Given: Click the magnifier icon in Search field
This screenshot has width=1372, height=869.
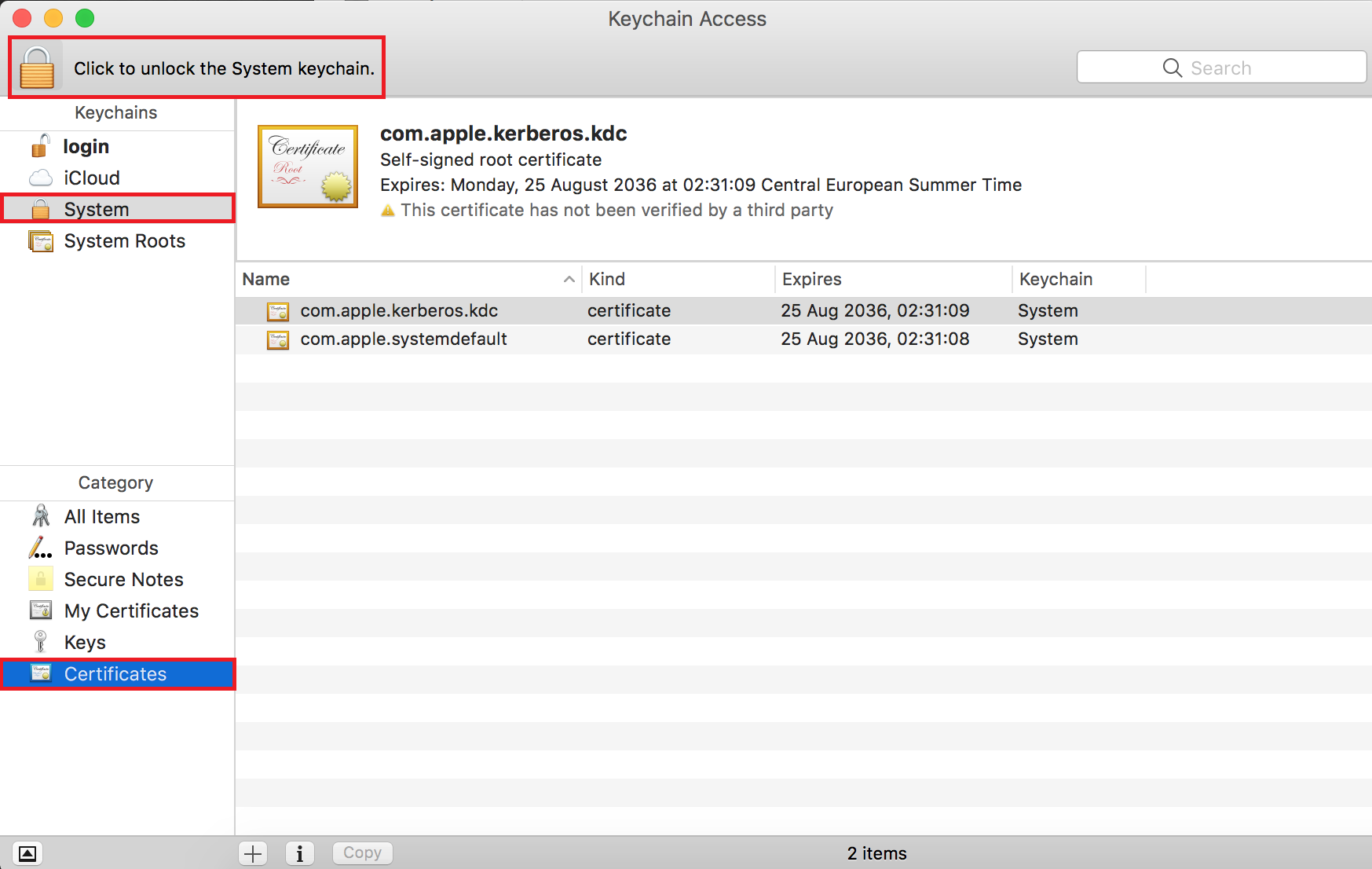Looking at the screenshot, I should (1172, 68).
